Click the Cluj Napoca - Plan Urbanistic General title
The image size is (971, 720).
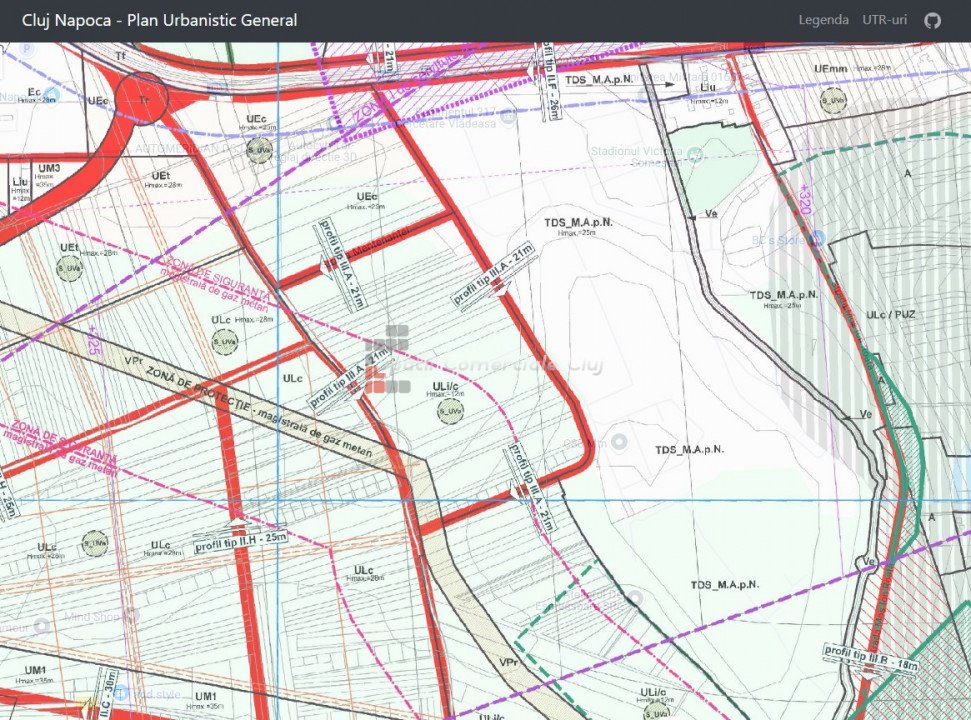pyautogui.click(x=159, y=20)
